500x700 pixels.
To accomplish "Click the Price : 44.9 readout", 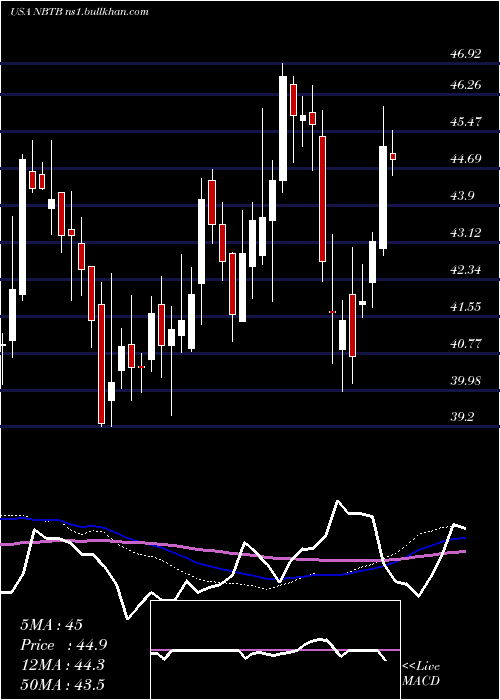I will pyautogui.click(x=63, y=645).
